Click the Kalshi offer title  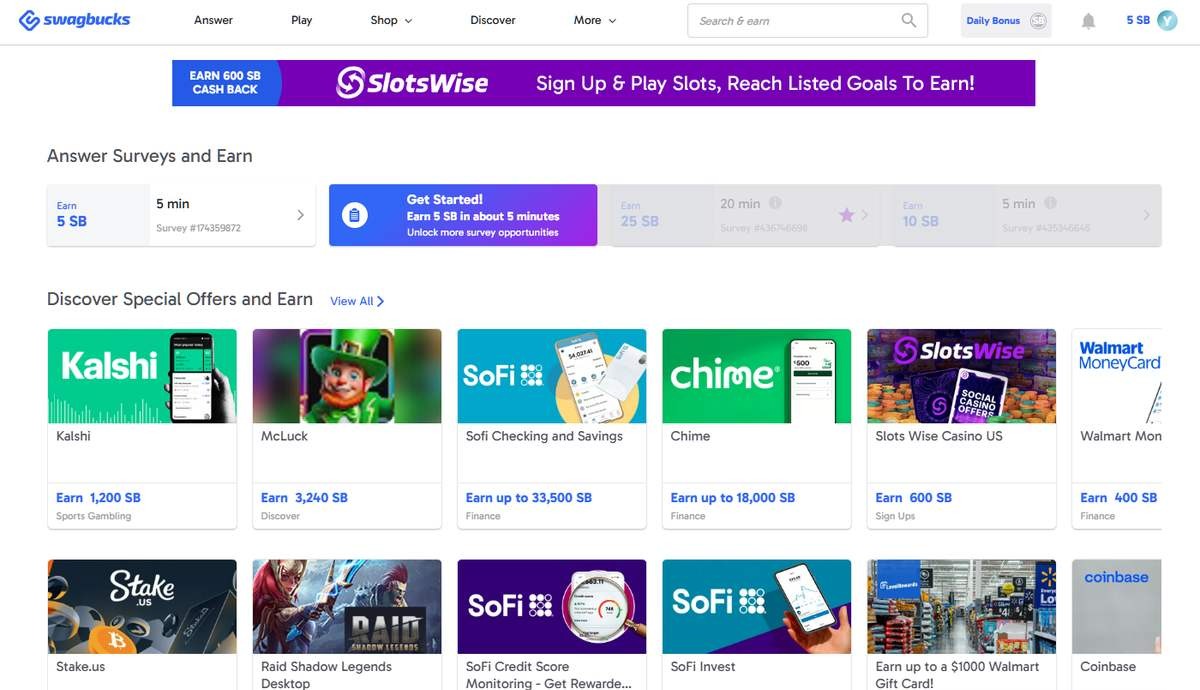click(x=73, y=436)
